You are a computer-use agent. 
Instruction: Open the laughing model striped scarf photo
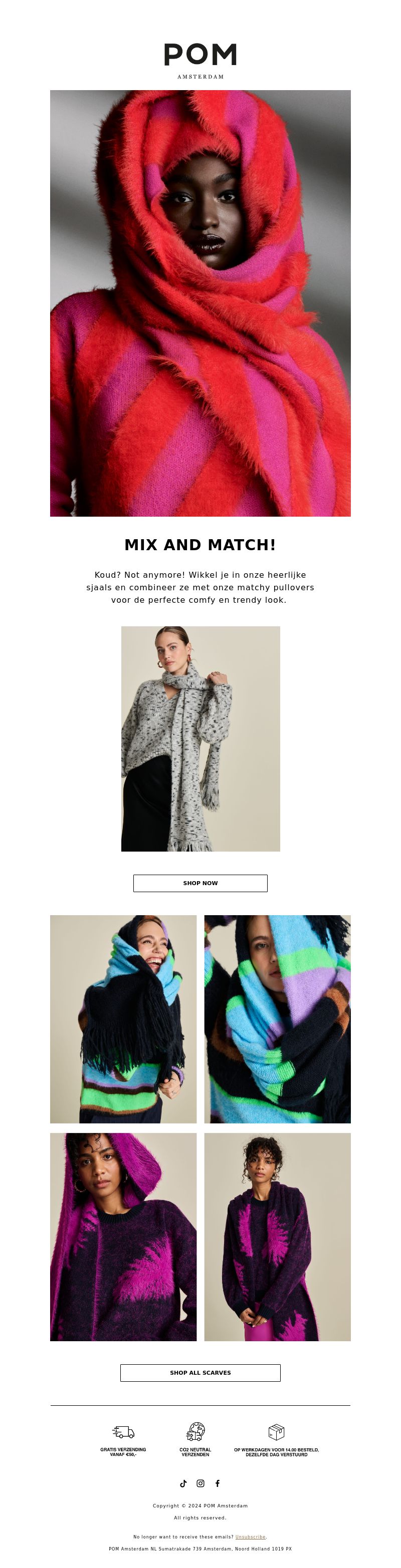tap(123, 1019)
